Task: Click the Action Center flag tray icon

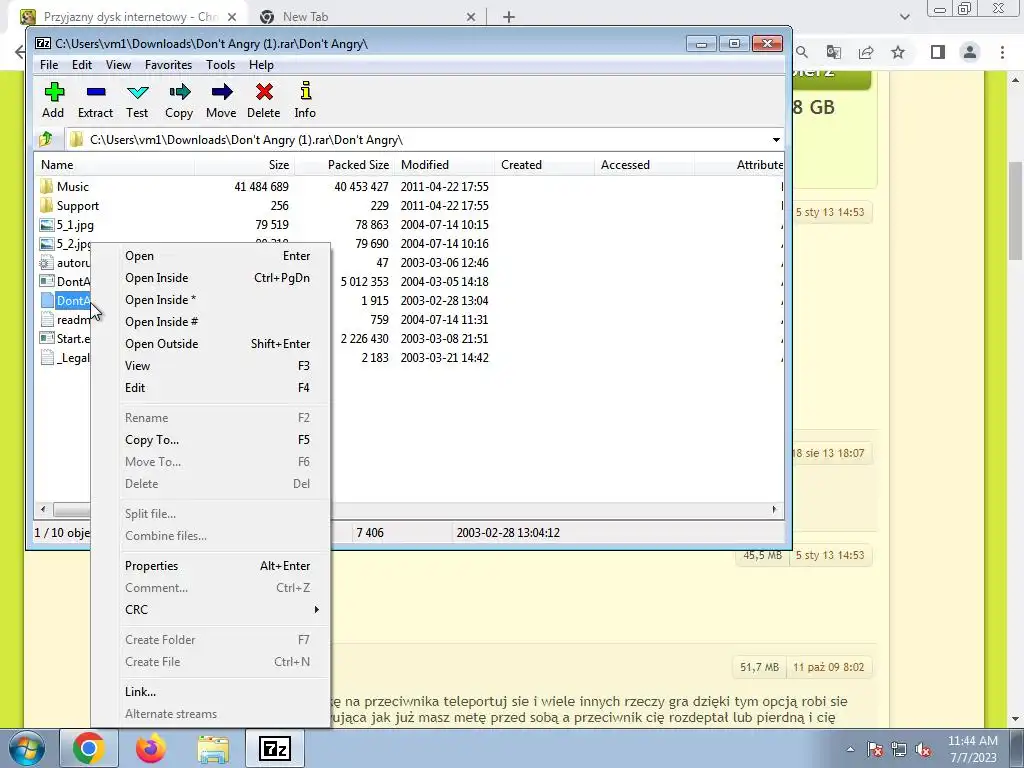Action: click(875, 750)
